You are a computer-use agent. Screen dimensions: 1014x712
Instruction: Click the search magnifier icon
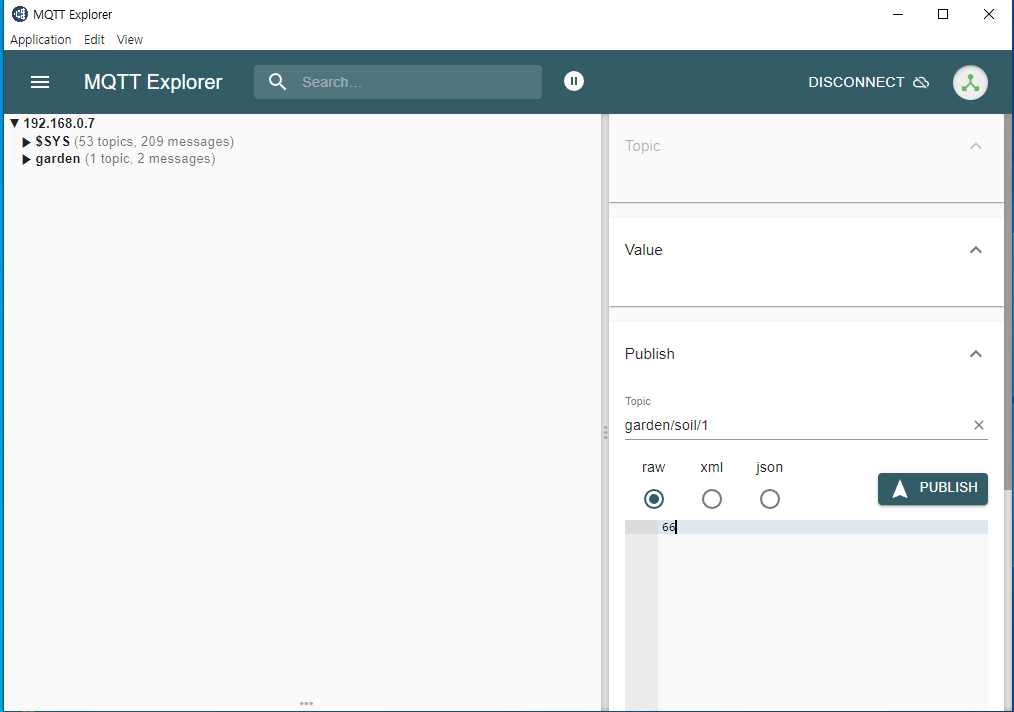(277, 82)
